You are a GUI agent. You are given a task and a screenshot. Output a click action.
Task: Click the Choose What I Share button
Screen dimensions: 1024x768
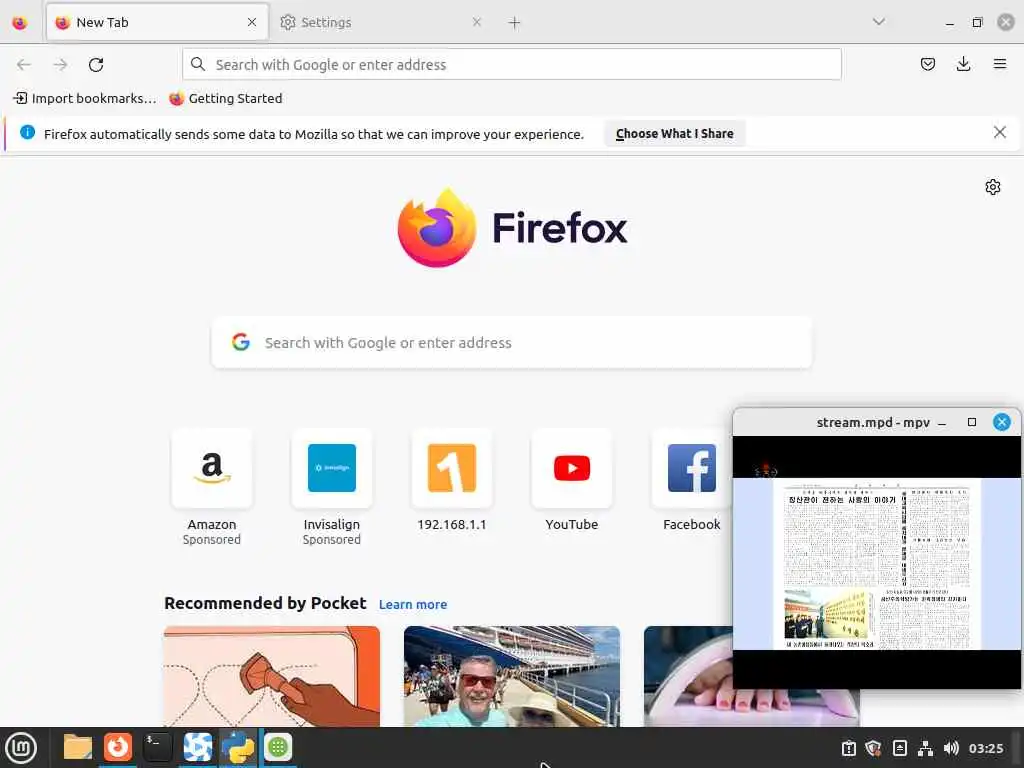coord(675,134)
